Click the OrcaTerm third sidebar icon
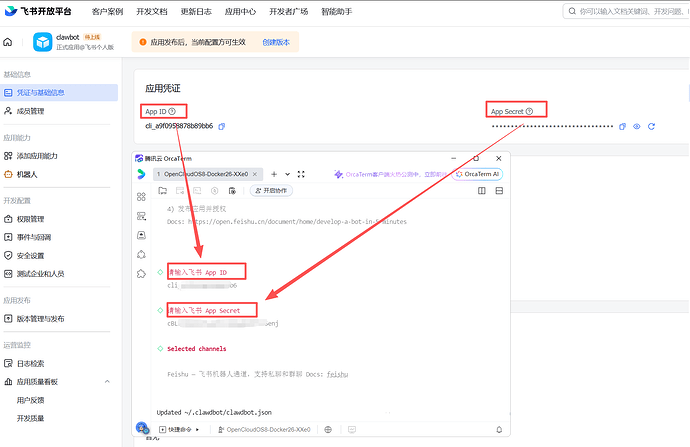Screen dimensions: 690x447 tap(141, 235)
